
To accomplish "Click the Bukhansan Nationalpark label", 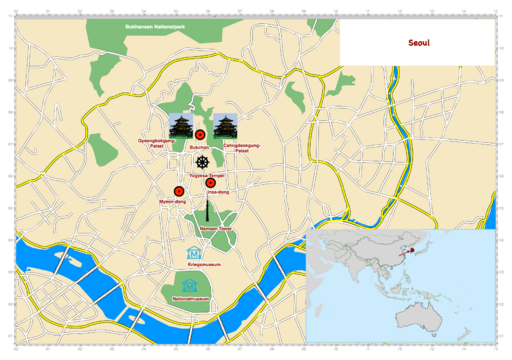I will (155, 27).
